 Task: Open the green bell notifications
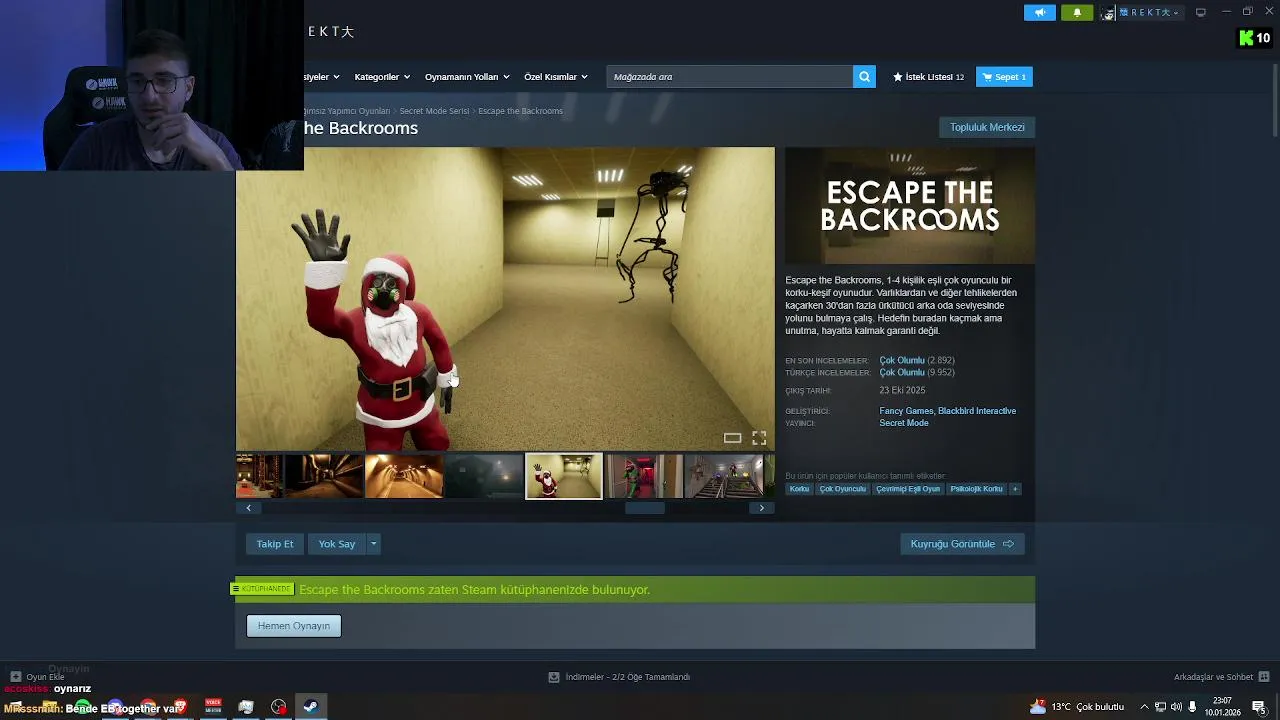(x=1077, y=13)
